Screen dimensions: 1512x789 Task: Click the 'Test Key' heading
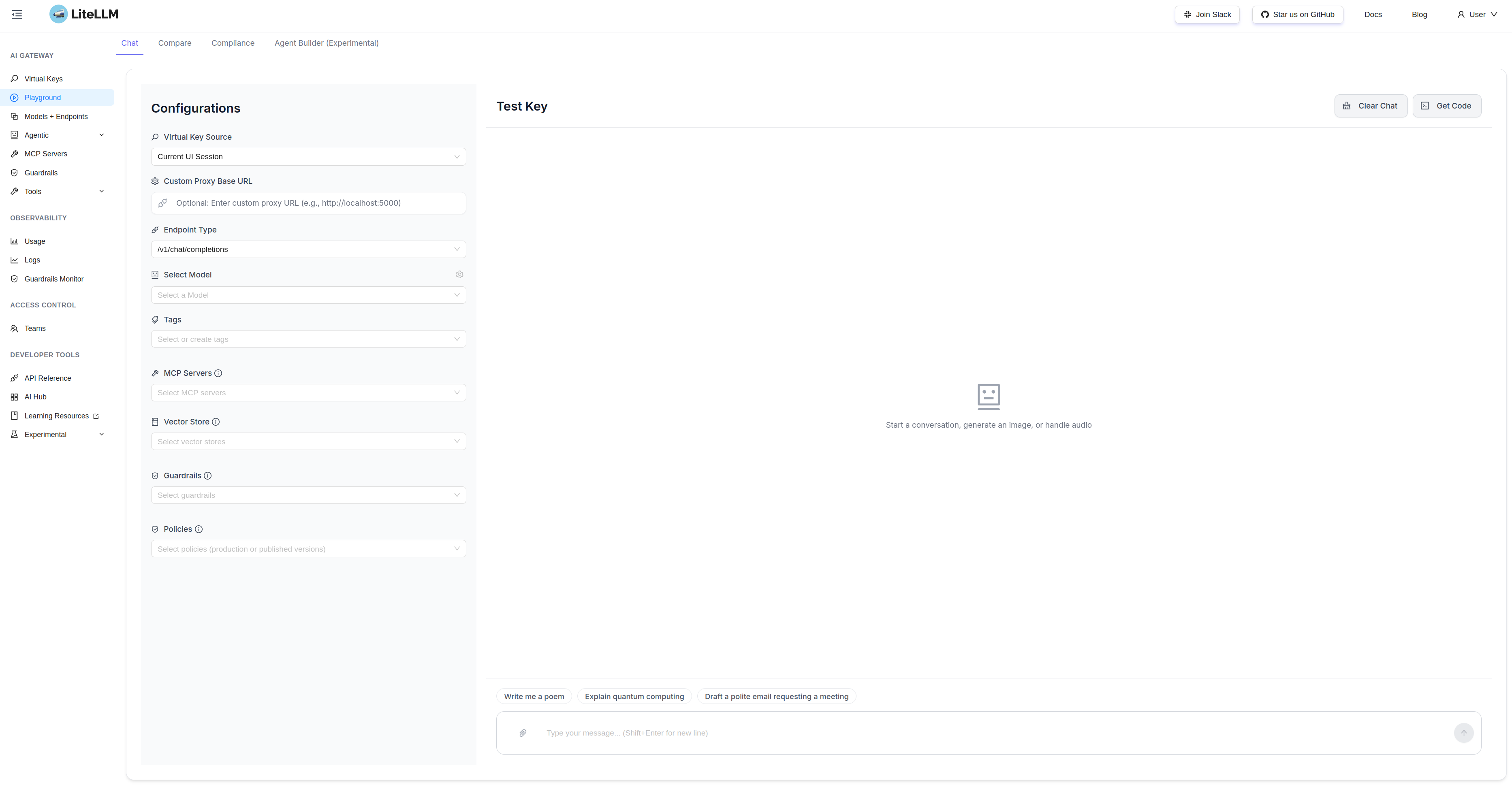click(x=522, y=106)
